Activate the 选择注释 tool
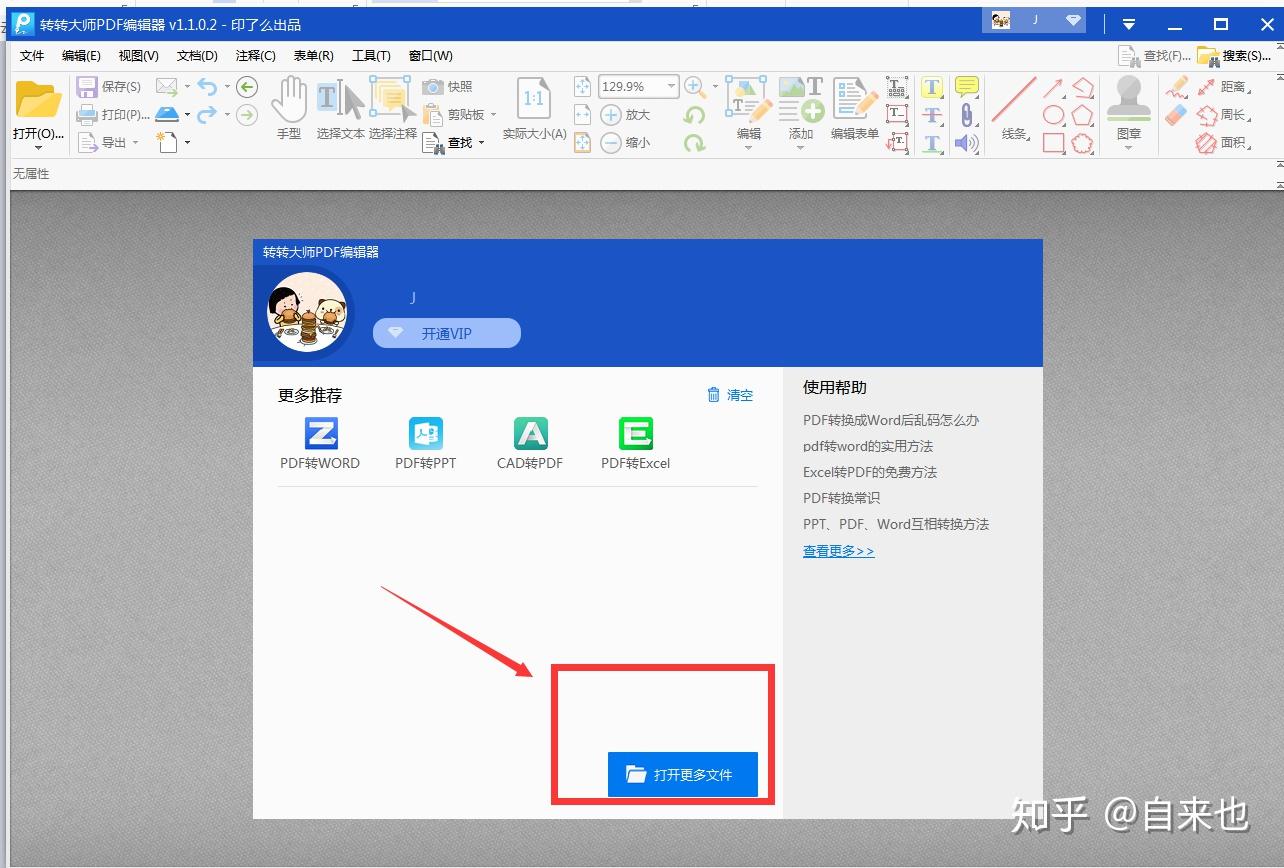 (392, 108)
